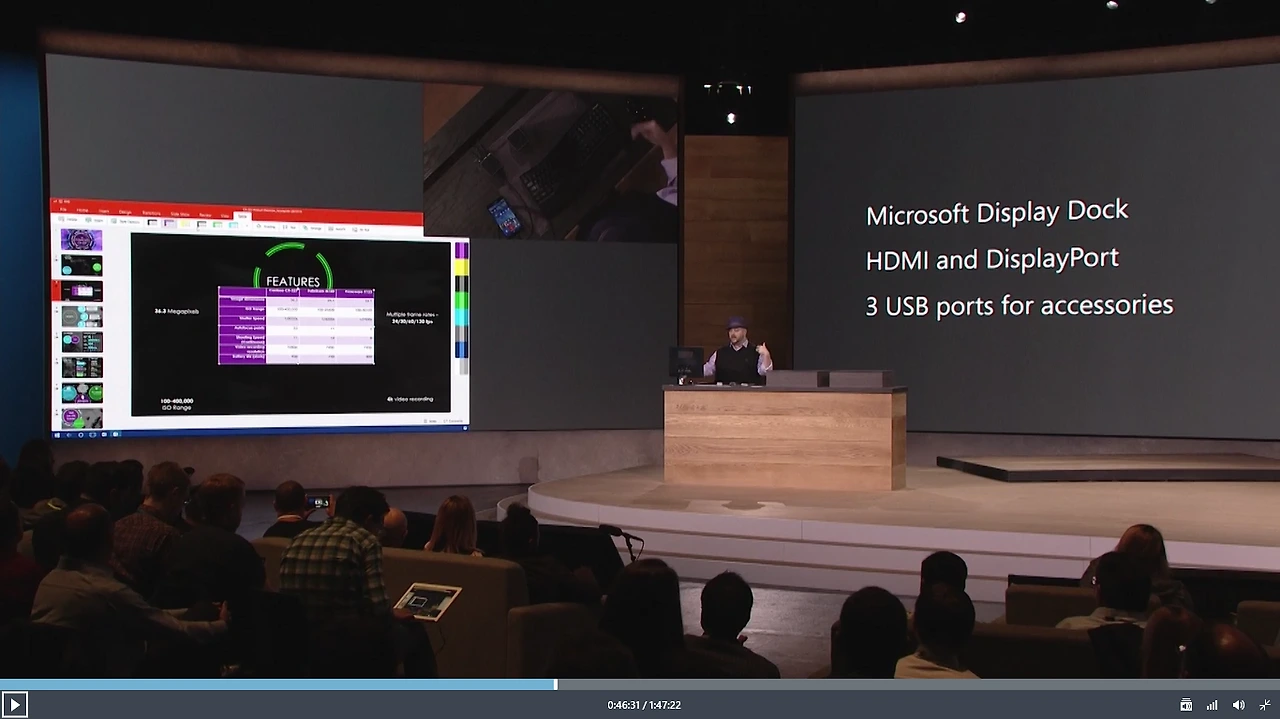Click the 0:46:31 / 1:47:22 time display
This screenshot has height=719, width=1280.
tap(644, 705)
